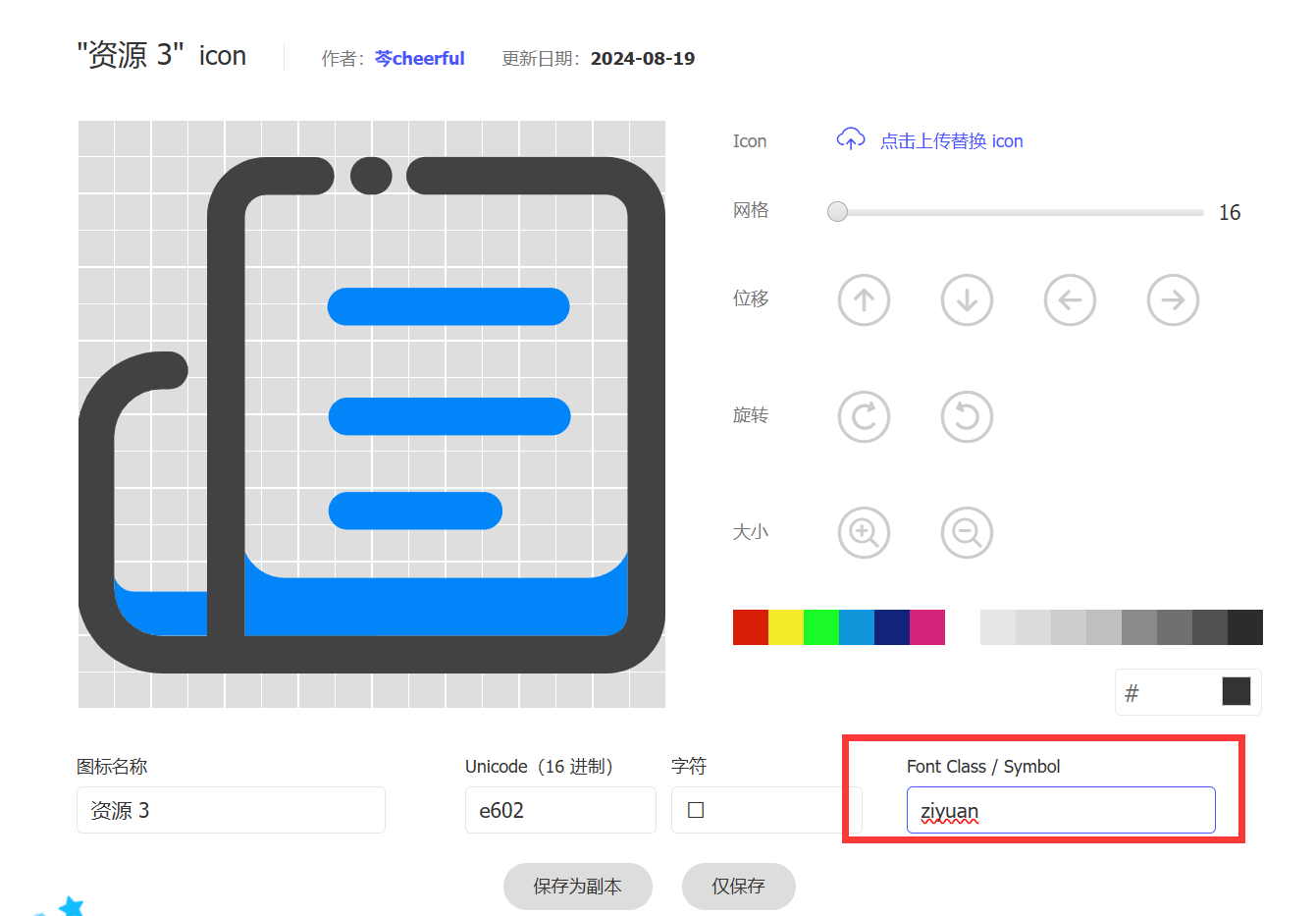The height and width of the screenshot is (916, 1316).
Task: Zoom out the icon size
Action: click(967, 533)
